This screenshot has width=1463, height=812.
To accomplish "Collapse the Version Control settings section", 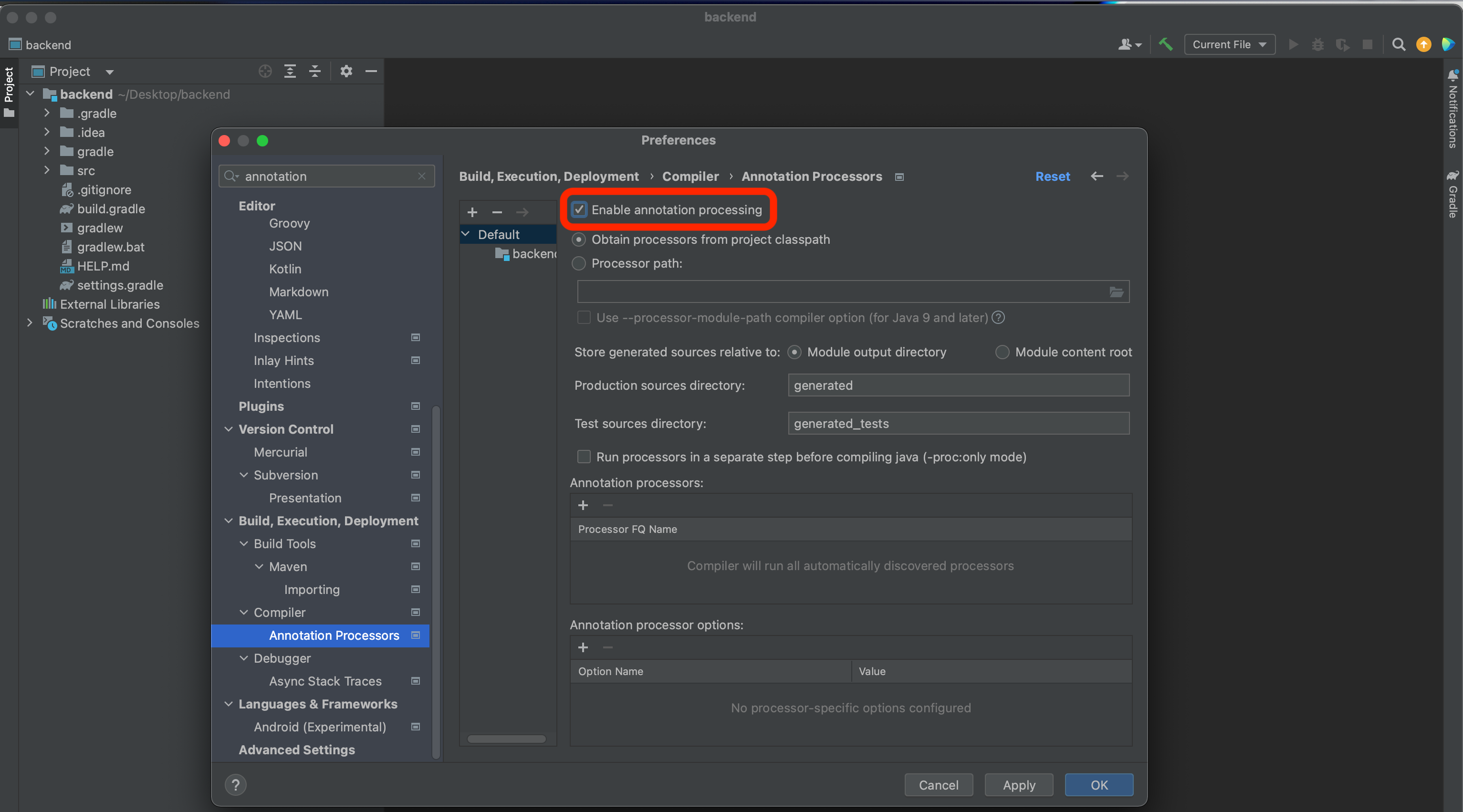I will pyautogui.click(x=228, y=429).
